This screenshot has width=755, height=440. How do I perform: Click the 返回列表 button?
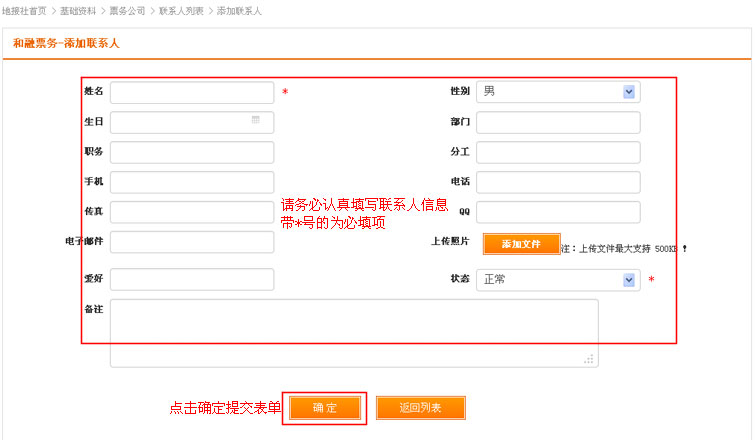(420, 408)
